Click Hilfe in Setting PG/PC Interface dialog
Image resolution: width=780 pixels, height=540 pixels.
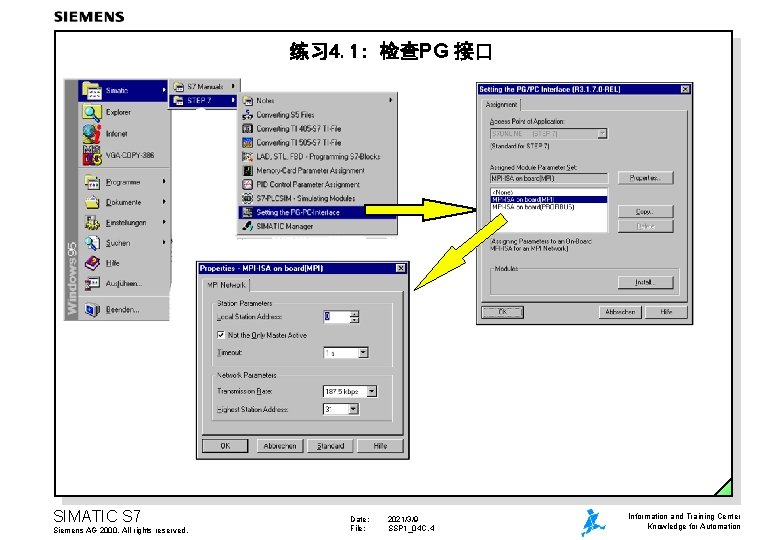point(666,312)
